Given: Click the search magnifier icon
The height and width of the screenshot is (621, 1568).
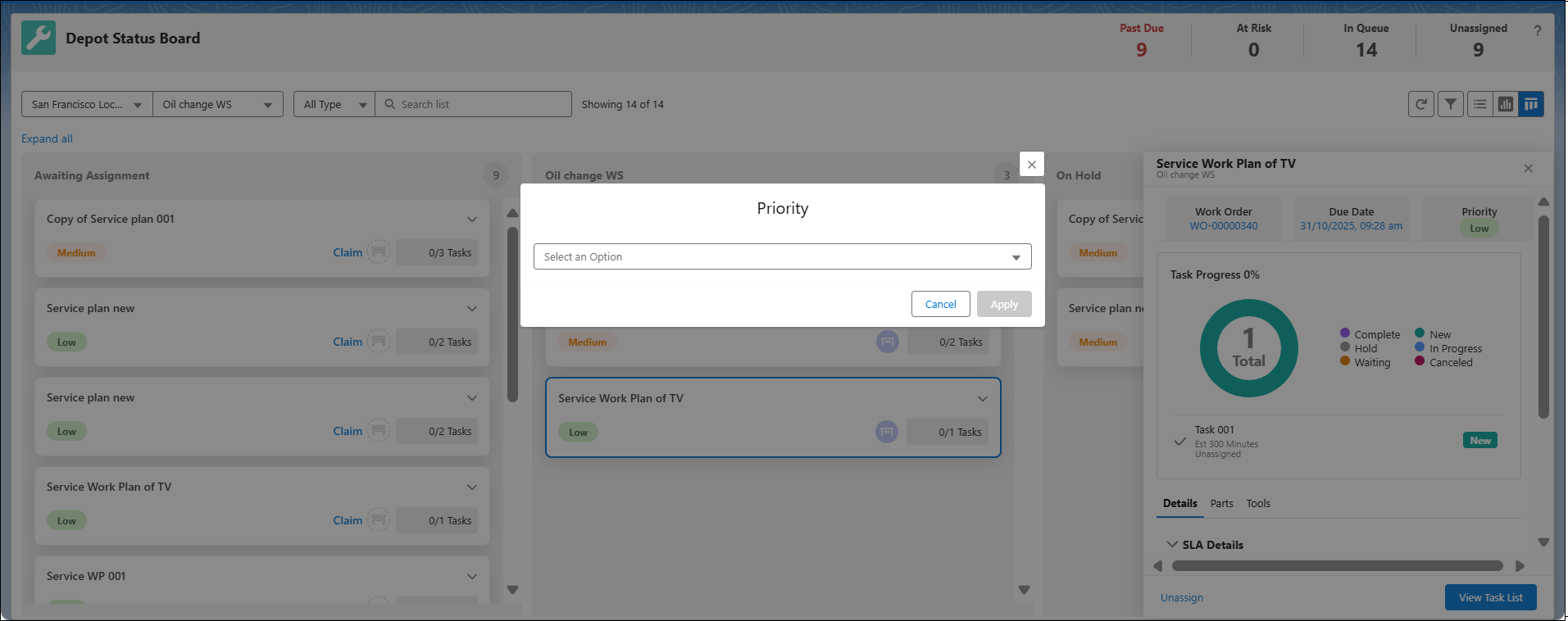Looking at the screenshot, I should click(x=390, y=104).
